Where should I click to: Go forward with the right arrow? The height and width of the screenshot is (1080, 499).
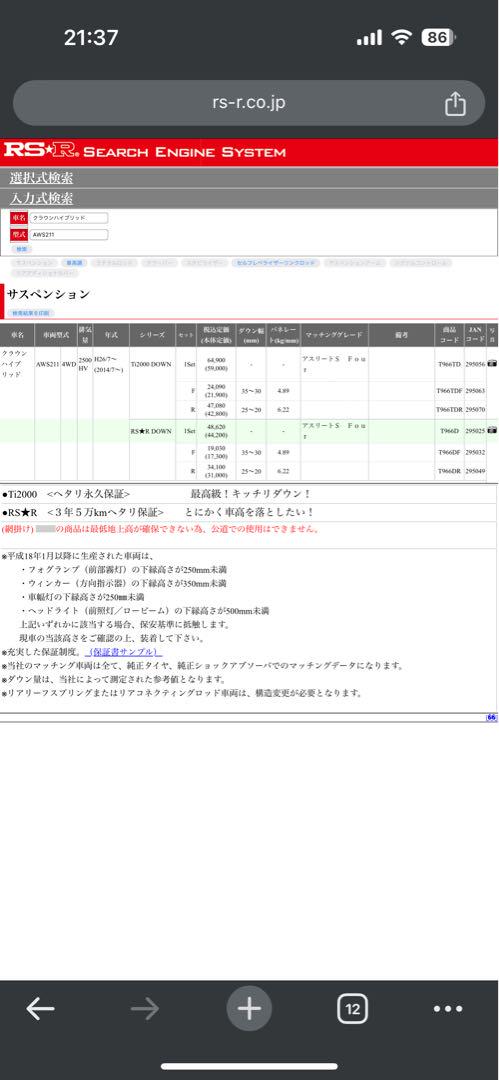tap(145, 1009)
